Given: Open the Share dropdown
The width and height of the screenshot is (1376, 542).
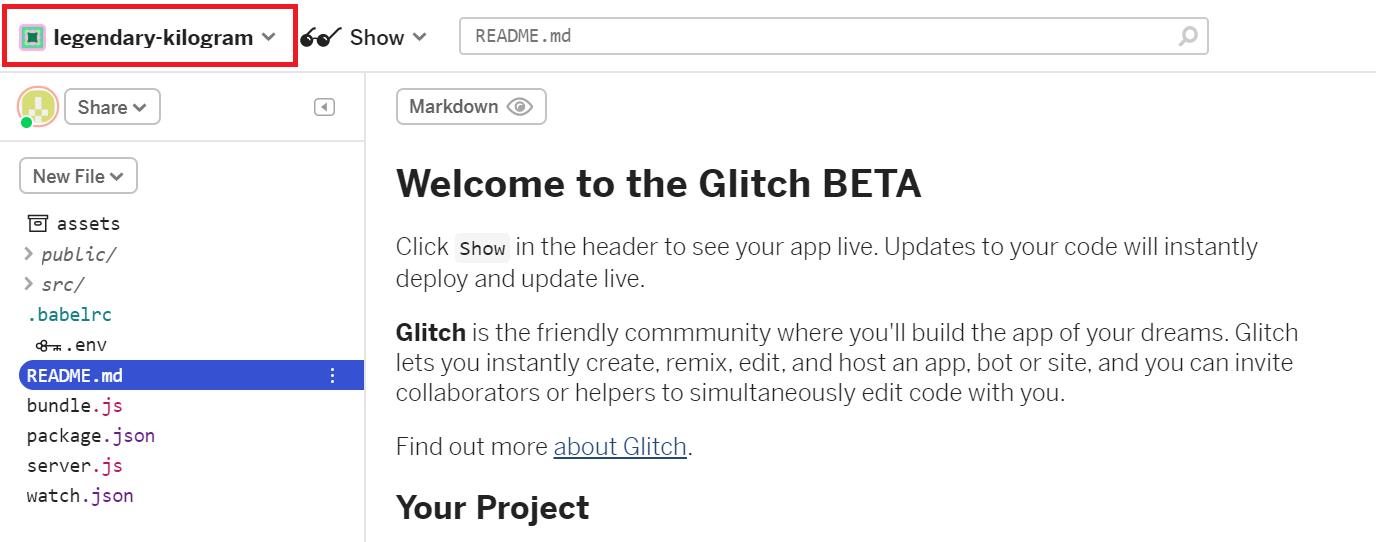Looking at the screenshot, I should coord(112,107).
